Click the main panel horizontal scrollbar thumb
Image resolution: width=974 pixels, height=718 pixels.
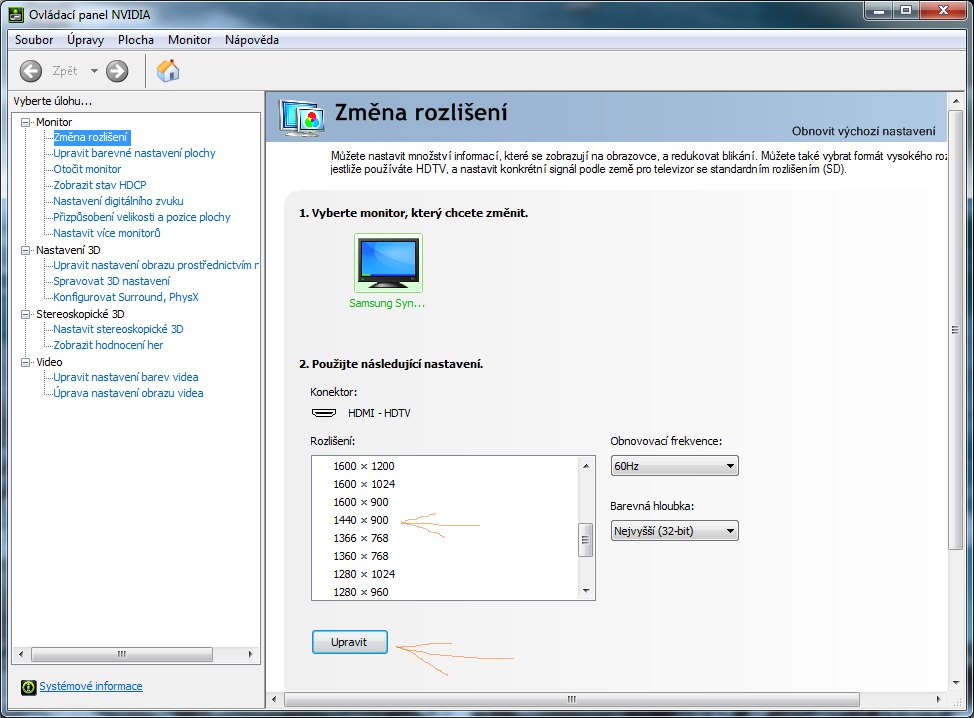click(x=572, y=699)
